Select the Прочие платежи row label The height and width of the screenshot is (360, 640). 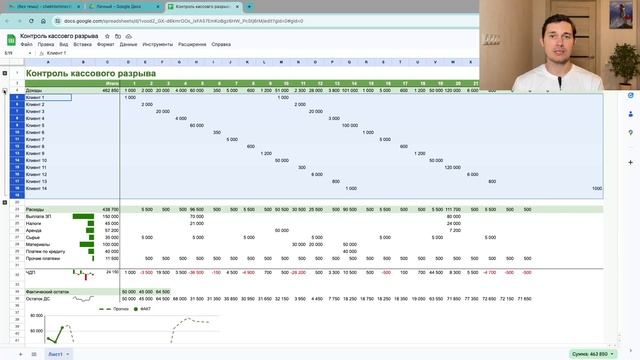coord(48,258)
